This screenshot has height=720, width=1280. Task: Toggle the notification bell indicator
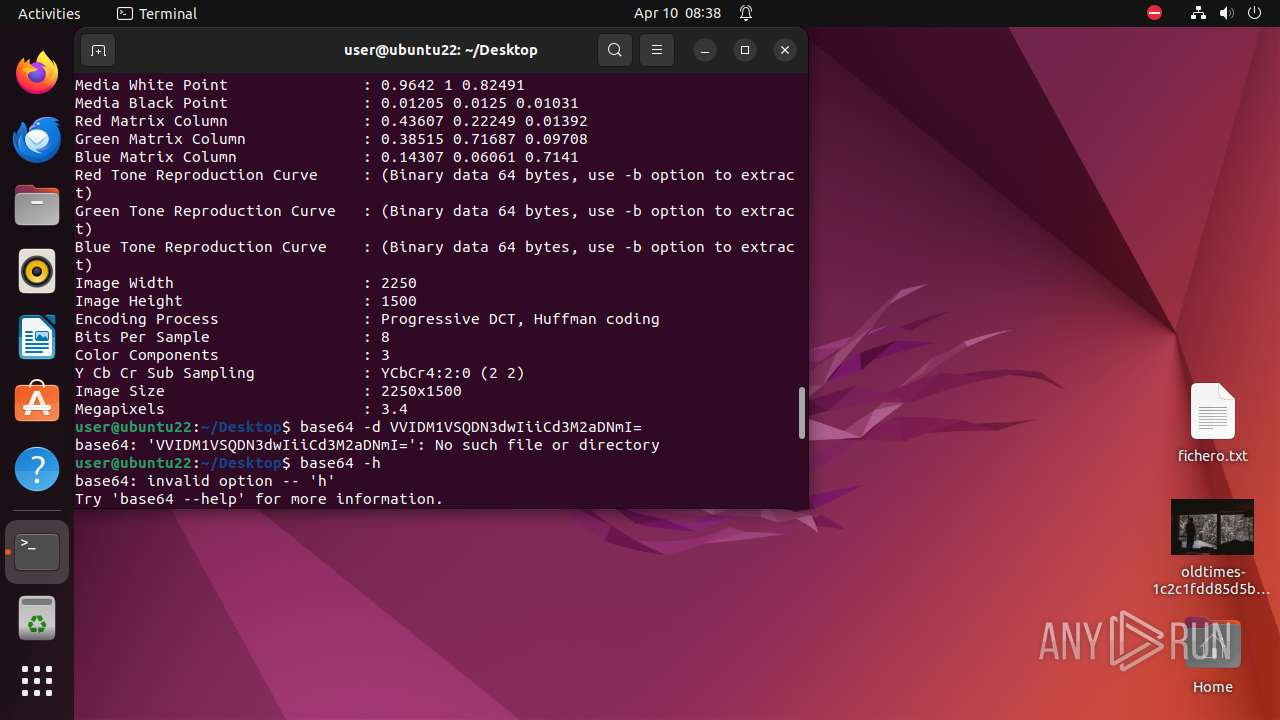click(746, 13)
